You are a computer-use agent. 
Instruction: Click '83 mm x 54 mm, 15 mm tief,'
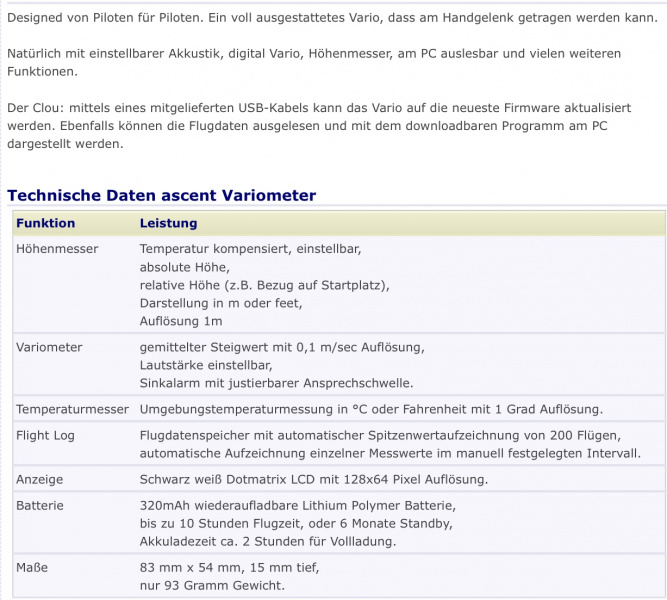pos(229,568)
